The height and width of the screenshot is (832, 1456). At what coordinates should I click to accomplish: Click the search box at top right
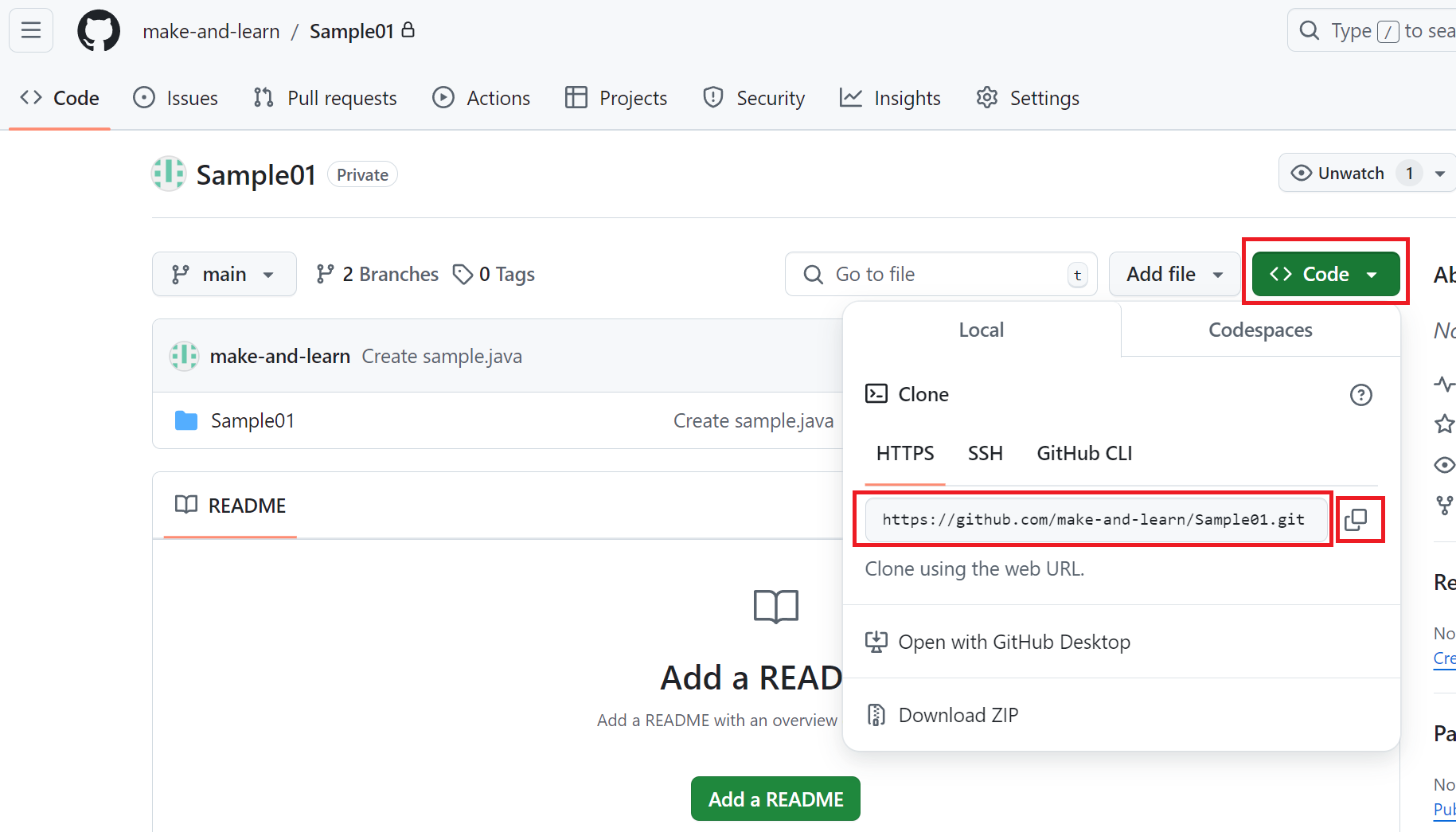(1372, 31)
